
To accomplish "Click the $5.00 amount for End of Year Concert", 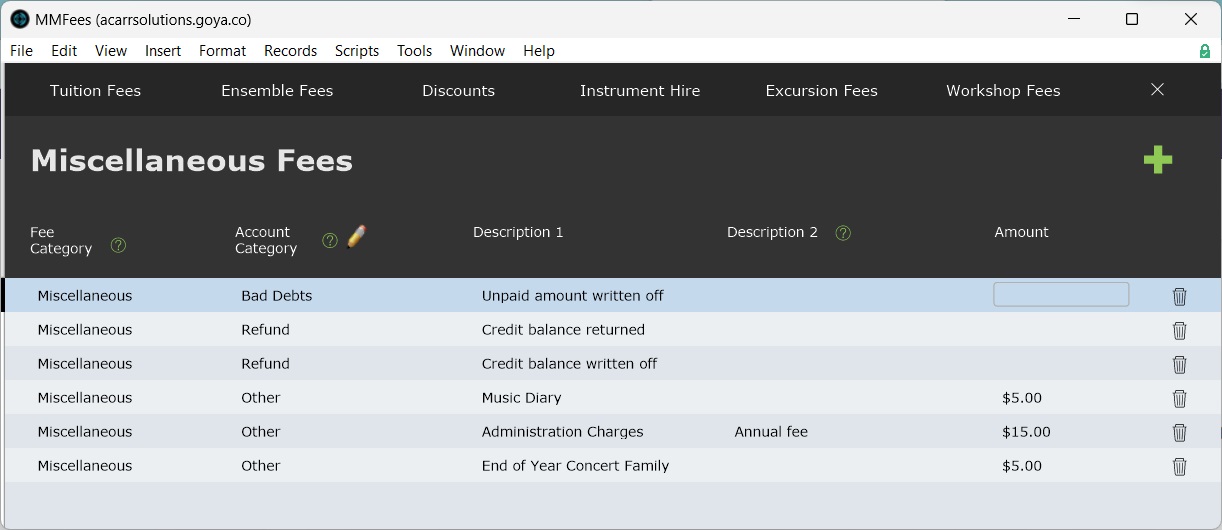I will 1022,466.
